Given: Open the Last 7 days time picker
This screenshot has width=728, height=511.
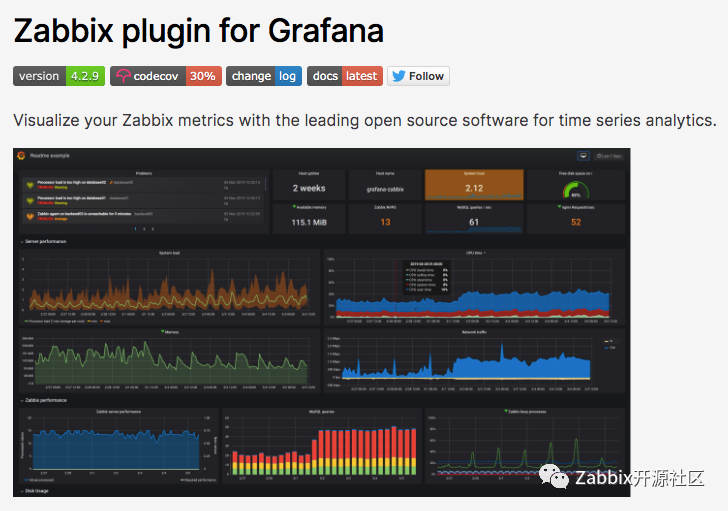Looking at the screenshot, I should 609,155.
